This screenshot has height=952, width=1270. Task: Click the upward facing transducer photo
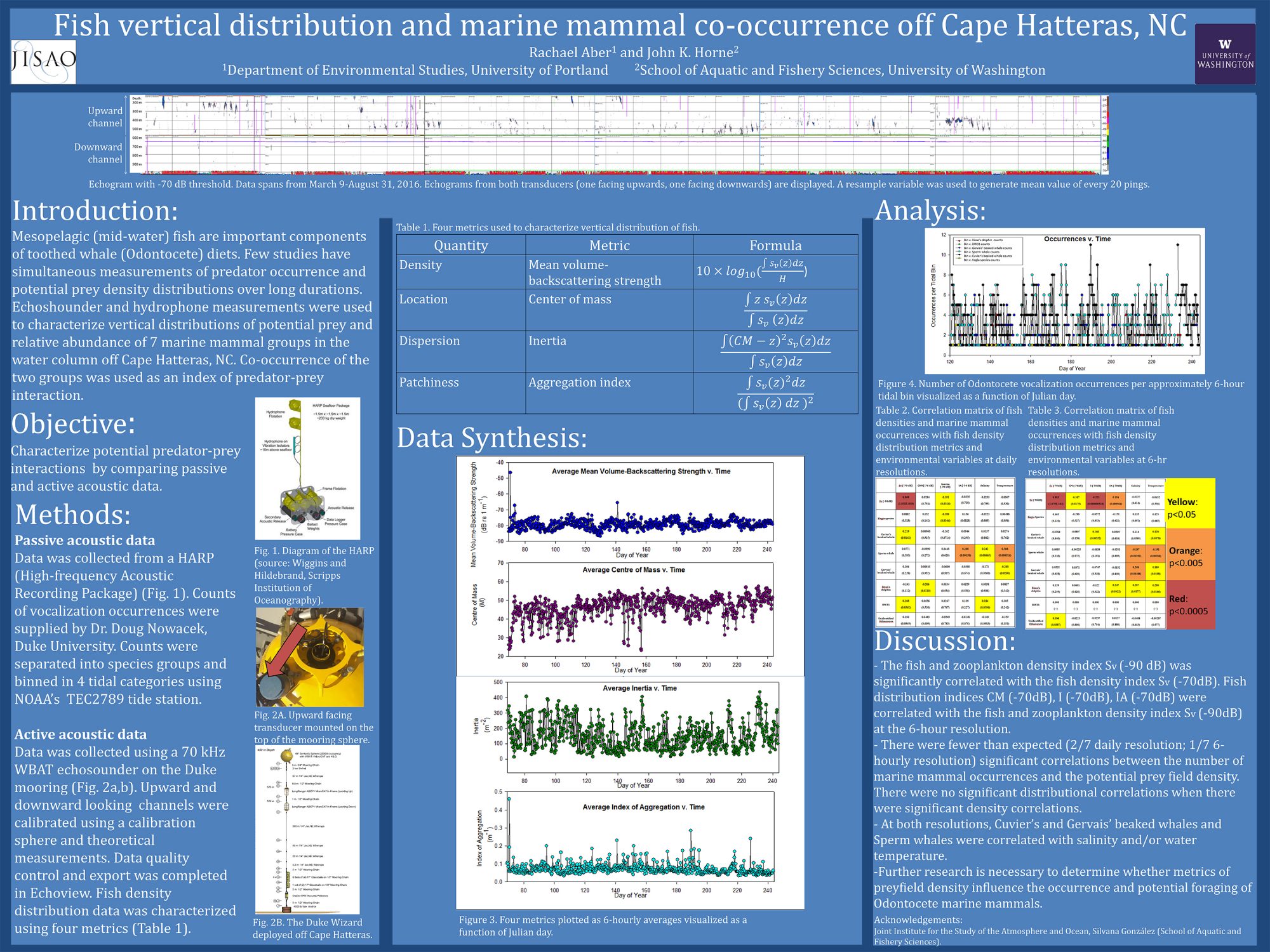[309, 657]
